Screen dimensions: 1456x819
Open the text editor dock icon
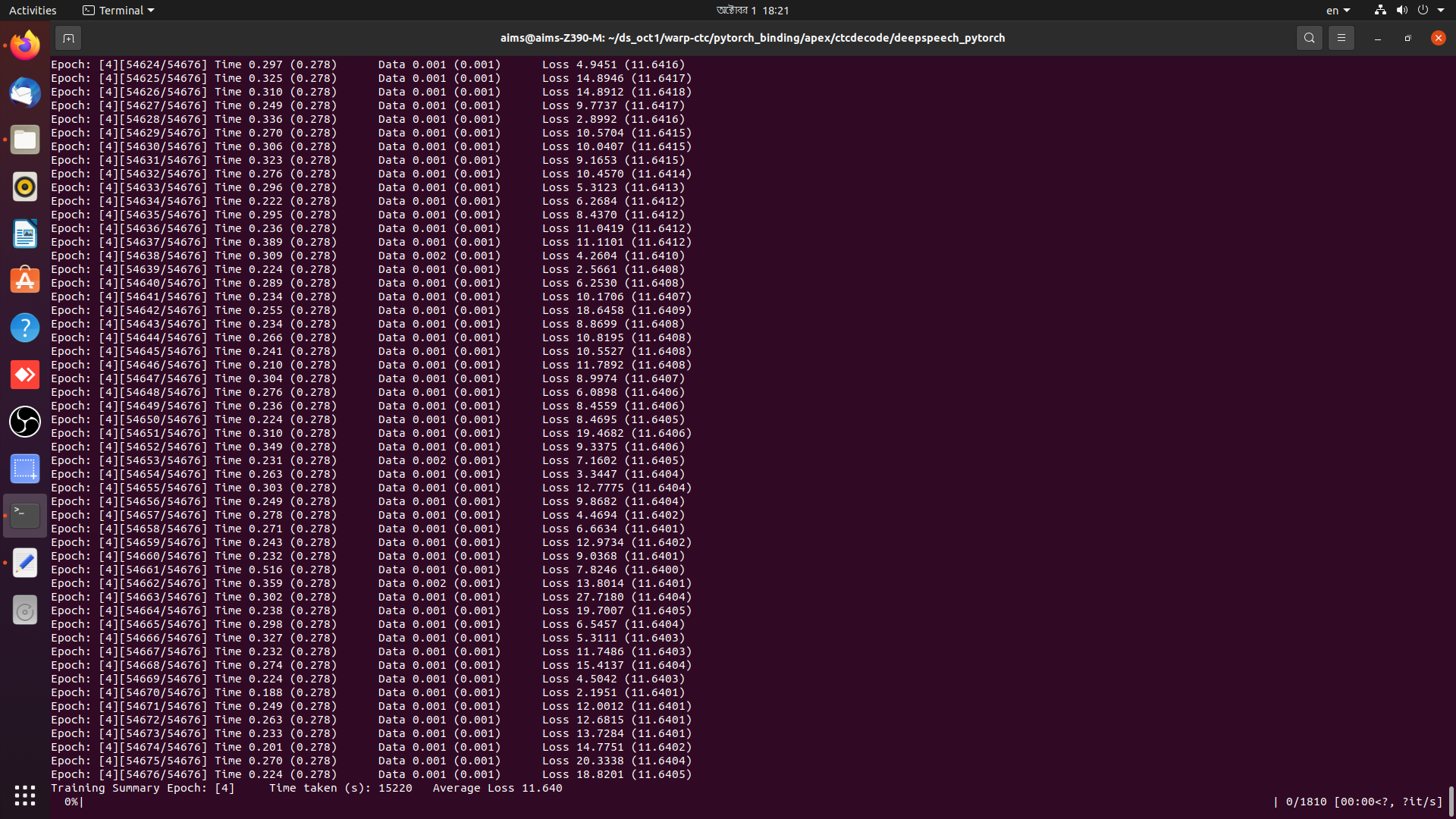coord(25,563)
